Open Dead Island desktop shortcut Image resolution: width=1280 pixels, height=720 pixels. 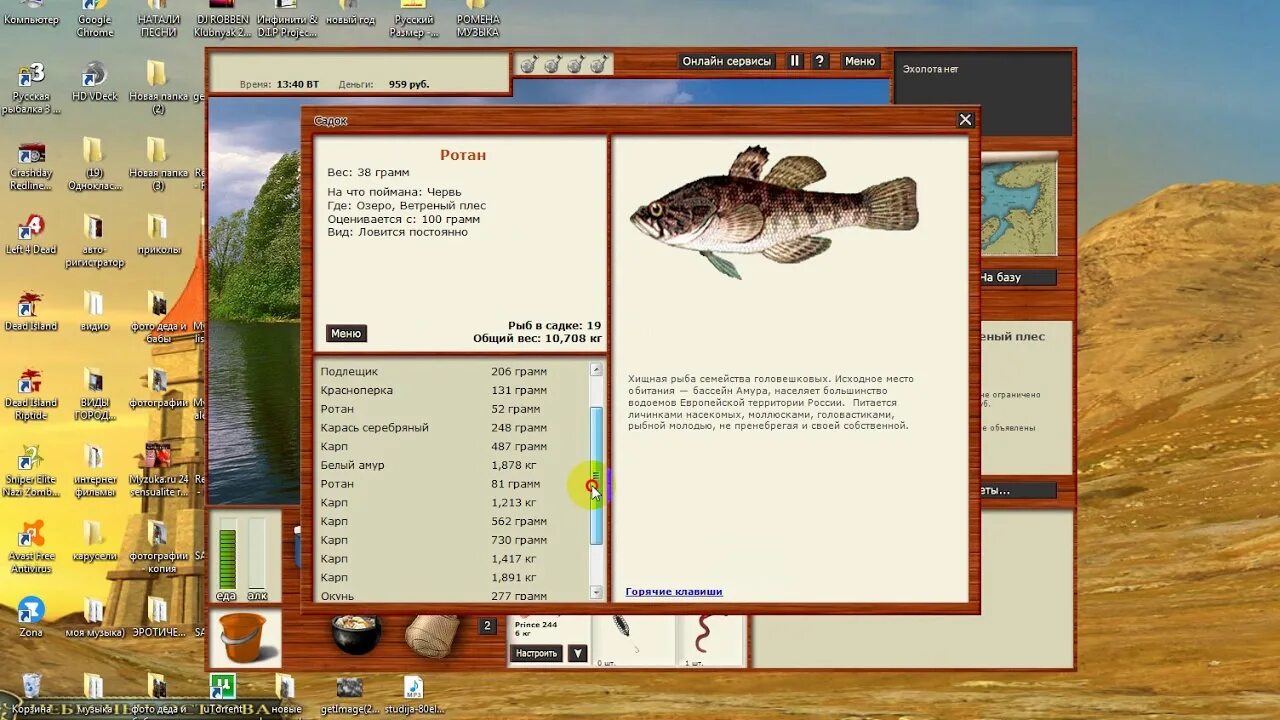[x=31, y=311]
